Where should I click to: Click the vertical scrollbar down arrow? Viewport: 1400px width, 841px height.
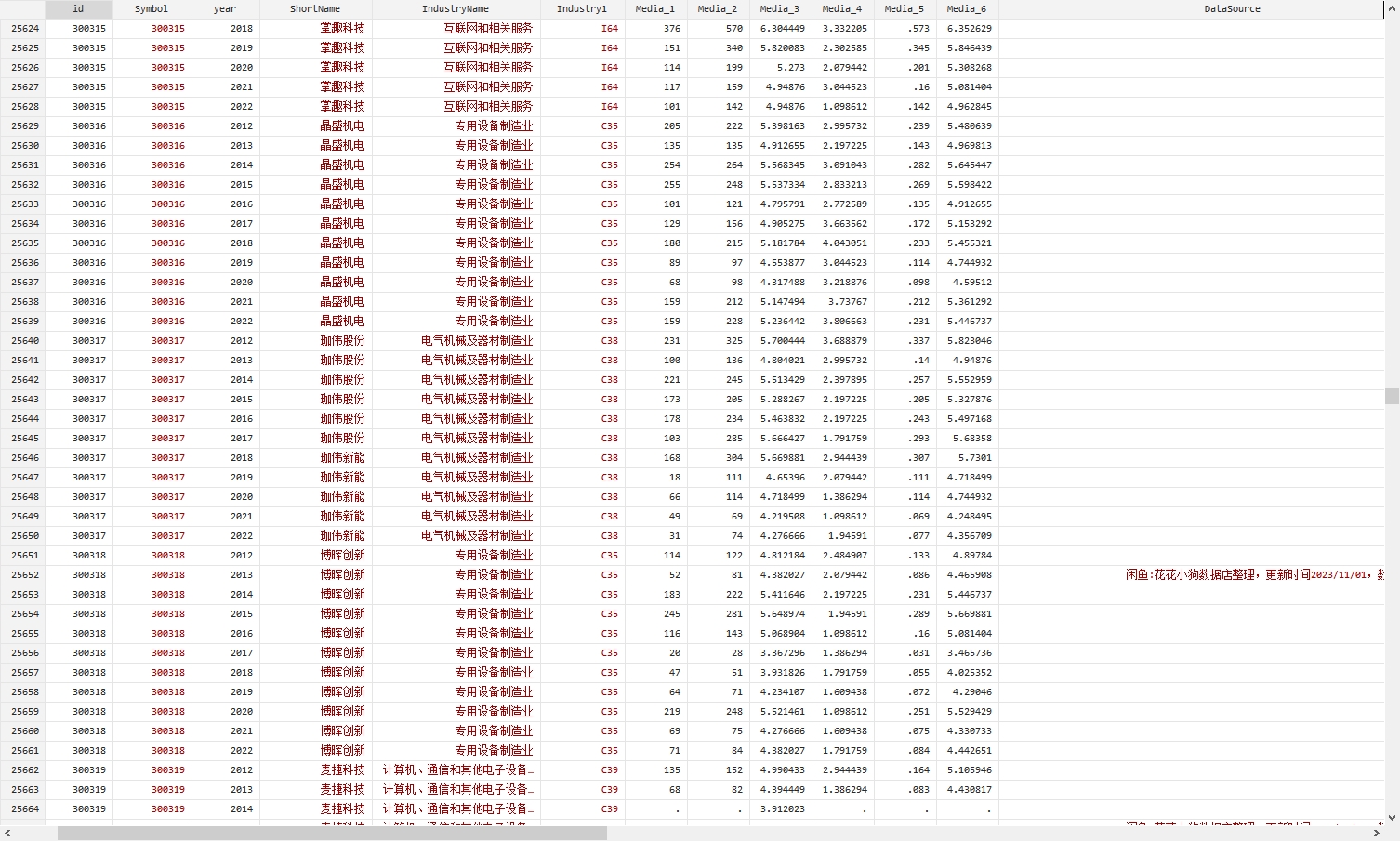coord(1392,818)
